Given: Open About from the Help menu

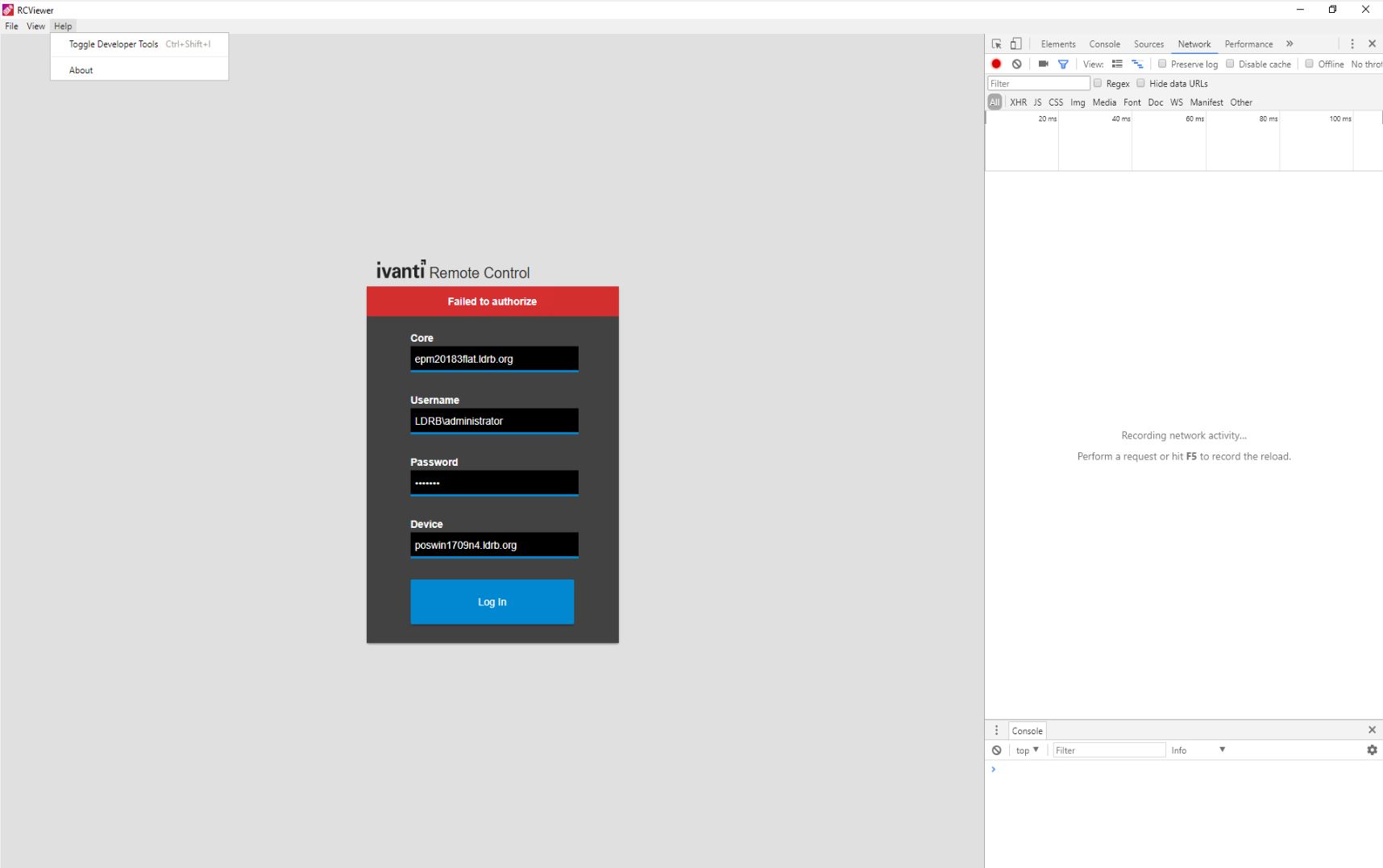Looking at the screenshot, I should pos(81,70).
